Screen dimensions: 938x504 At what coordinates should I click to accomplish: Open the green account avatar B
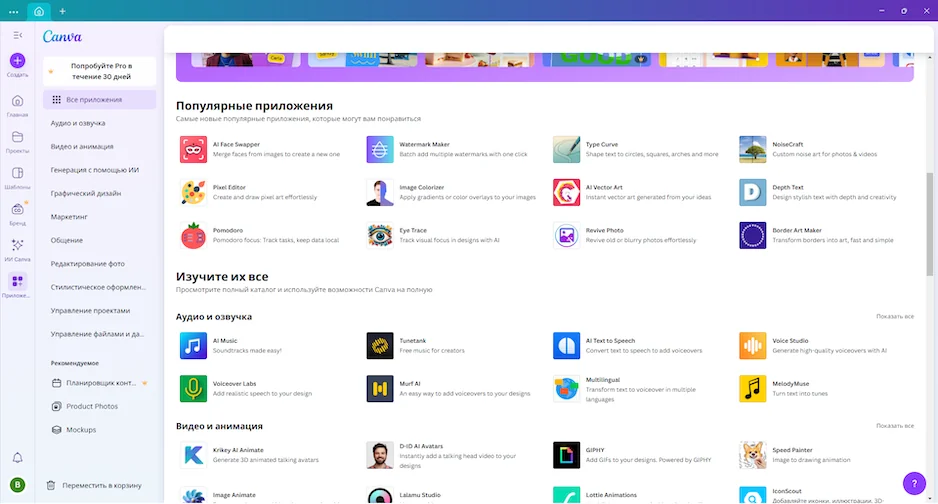point(17,485)
